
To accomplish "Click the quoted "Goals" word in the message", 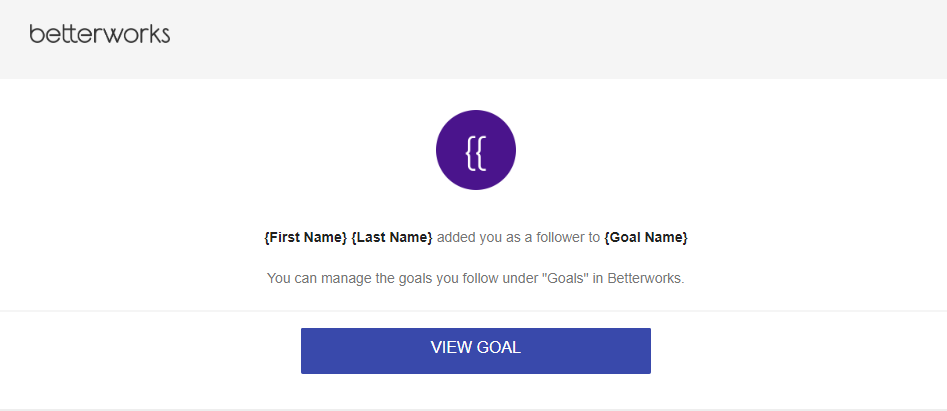I will 565,279.
